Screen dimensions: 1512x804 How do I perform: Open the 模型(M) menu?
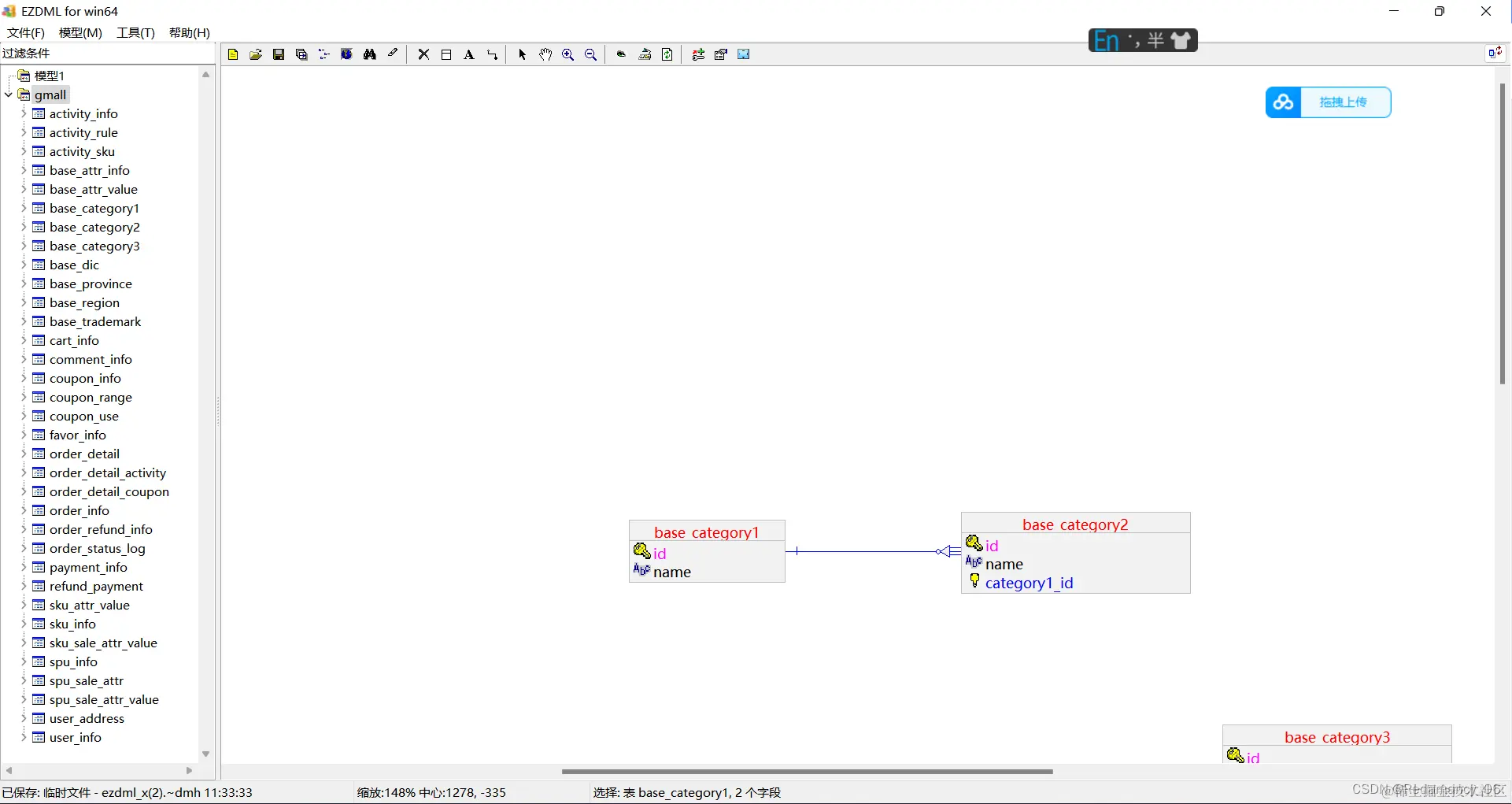click(x=80, y=32)
